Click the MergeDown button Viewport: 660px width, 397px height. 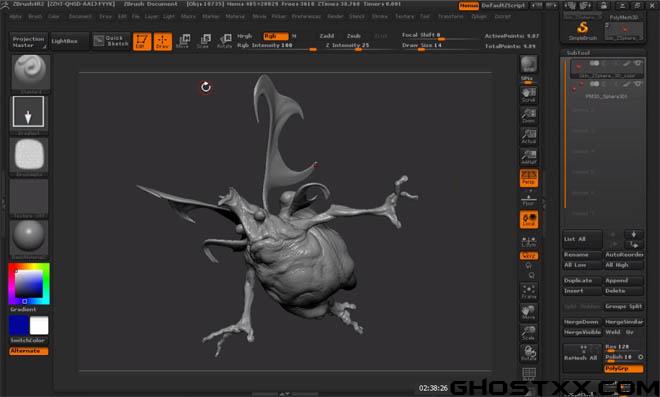[x=583, y=322]
